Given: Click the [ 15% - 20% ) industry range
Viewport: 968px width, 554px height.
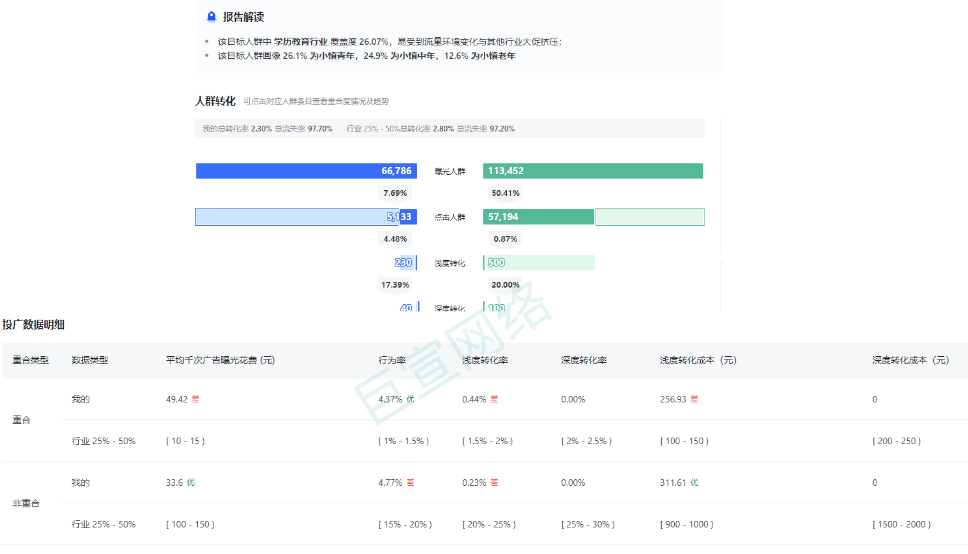Looking at the screenshot, I should 405,524.
